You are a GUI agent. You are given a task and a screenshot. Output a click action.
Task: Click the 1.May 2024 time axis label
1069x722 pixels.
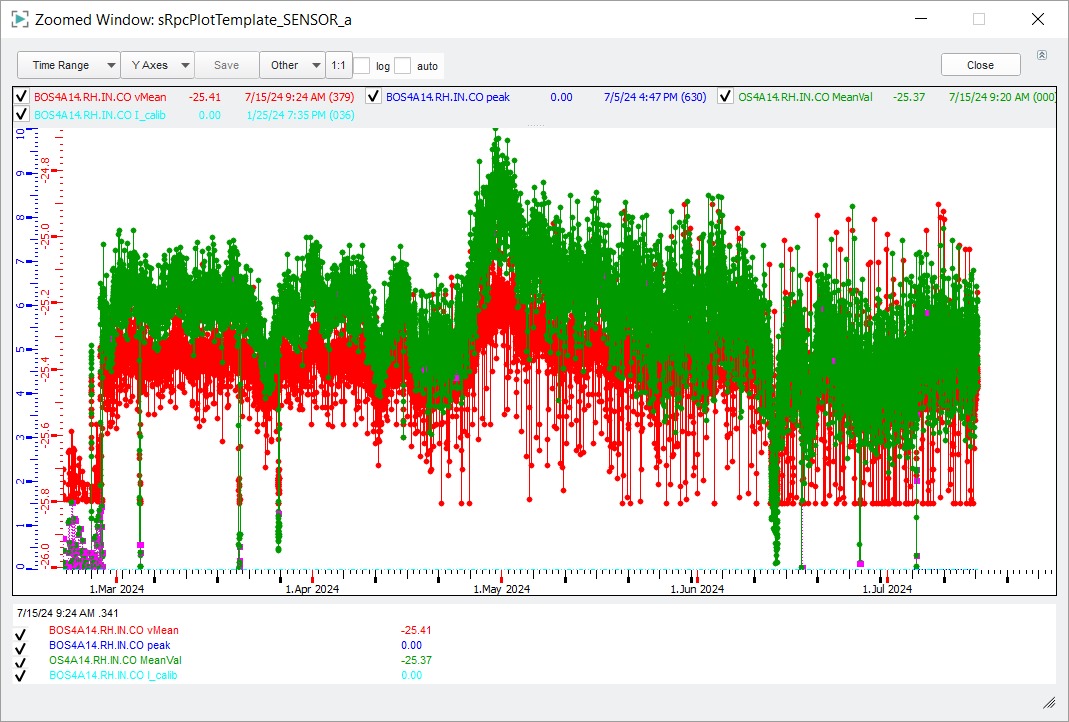click(x=501, y=589)
